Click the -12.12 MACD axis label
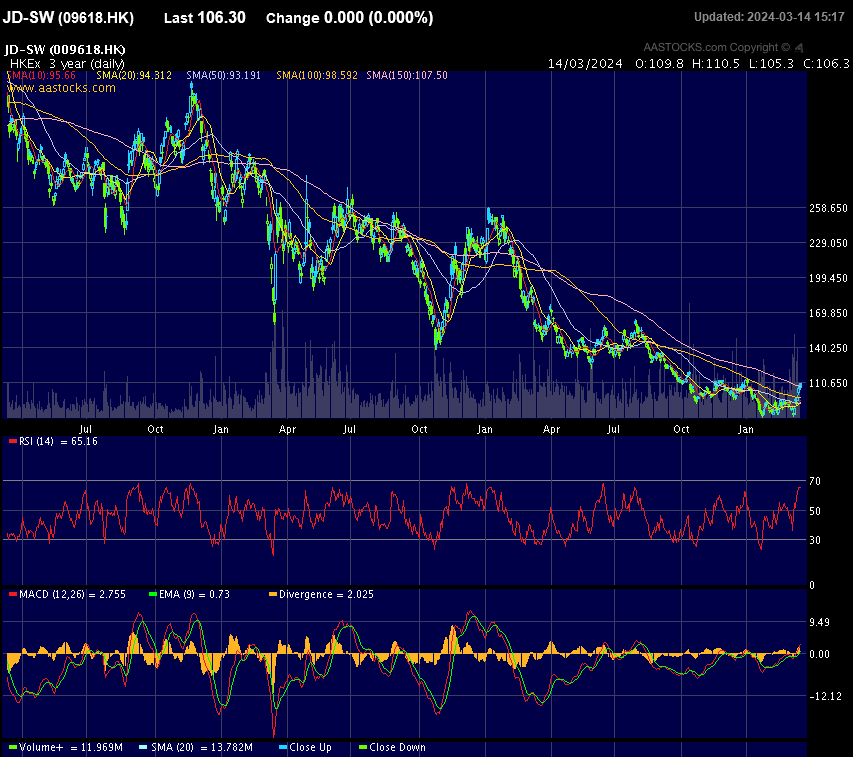Screen dimensions: 853x757 [825, 696]
